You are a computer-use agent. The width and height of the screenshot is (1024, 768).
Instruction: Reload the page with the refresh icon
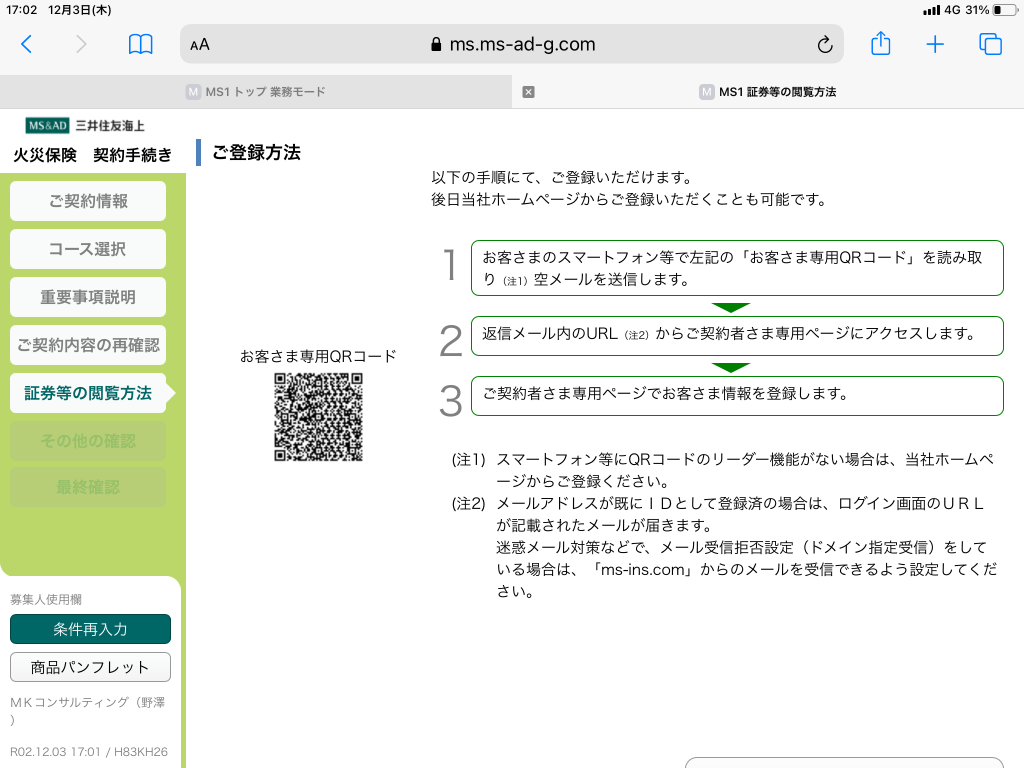coord(825,44)
